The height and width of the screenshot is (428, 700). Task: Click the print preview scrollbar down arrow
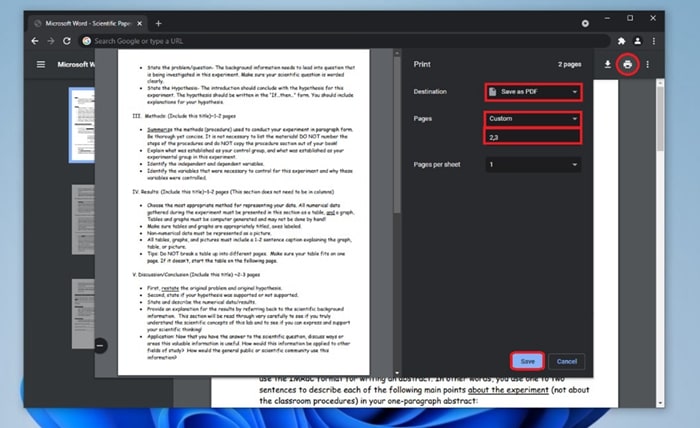(x=397, y=373)
